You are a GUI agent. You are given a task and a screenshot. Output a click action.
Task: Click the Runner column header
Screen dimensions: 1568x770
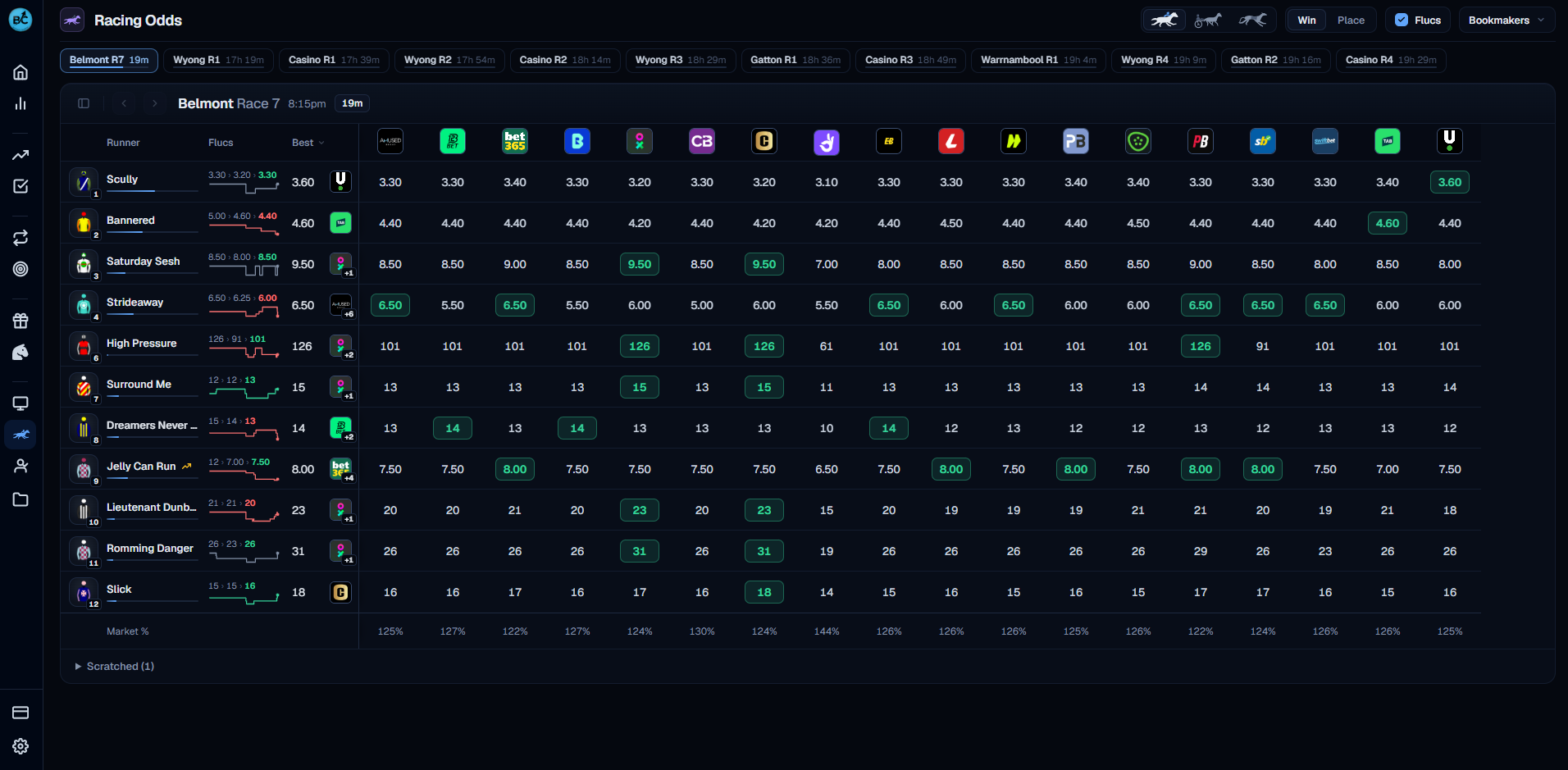pyautogui.click(x=123, y=143)
